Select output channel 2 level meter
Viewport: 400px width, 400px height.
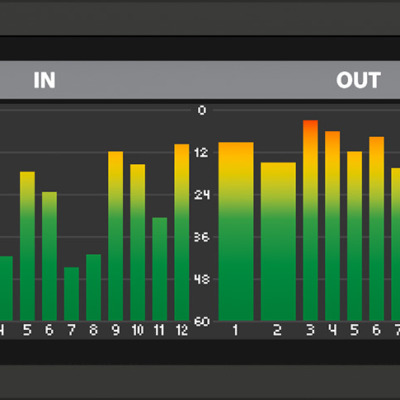(278, 242)
